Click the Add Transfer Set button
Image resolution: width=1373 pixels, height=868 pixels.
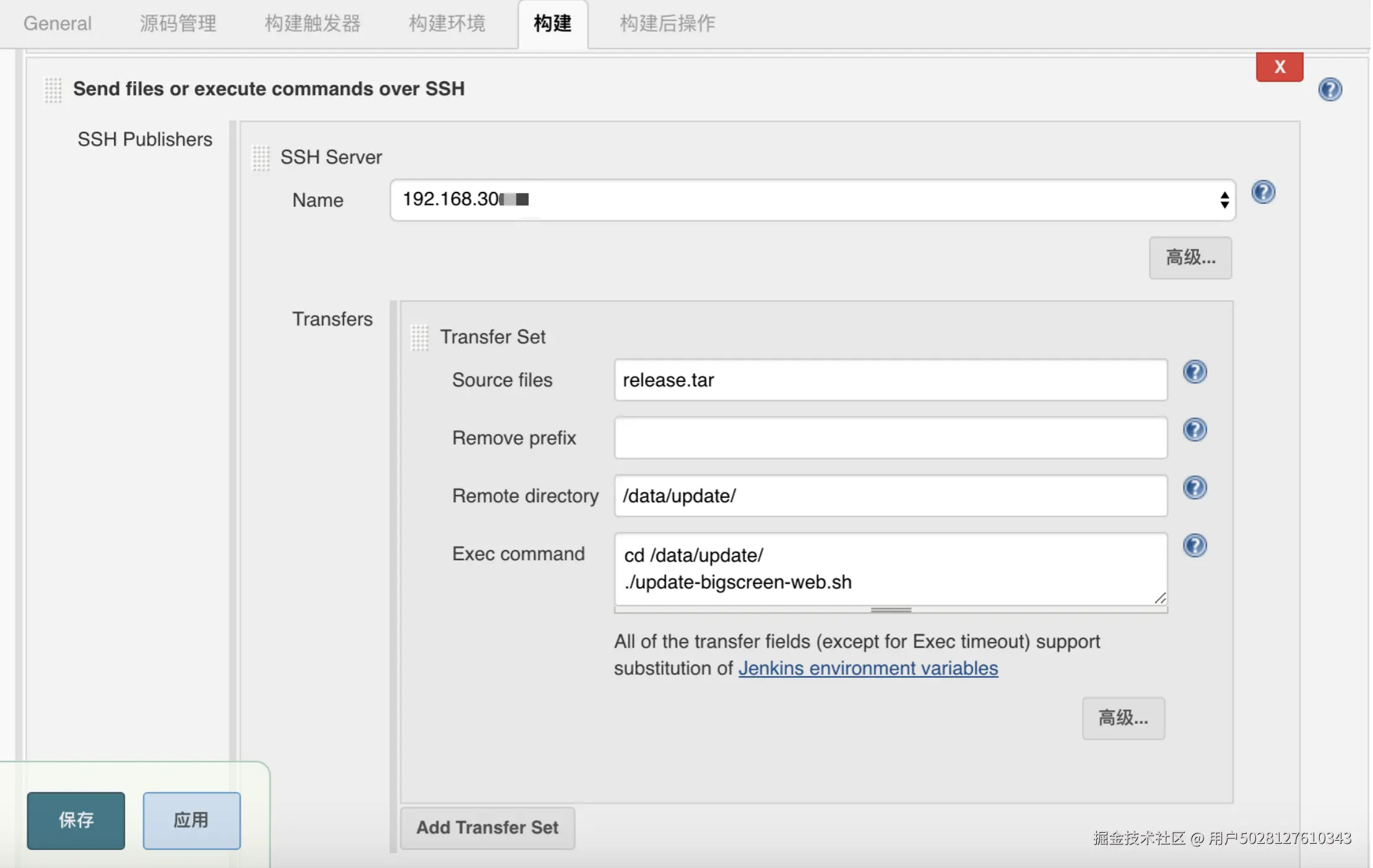coord(487,828)
